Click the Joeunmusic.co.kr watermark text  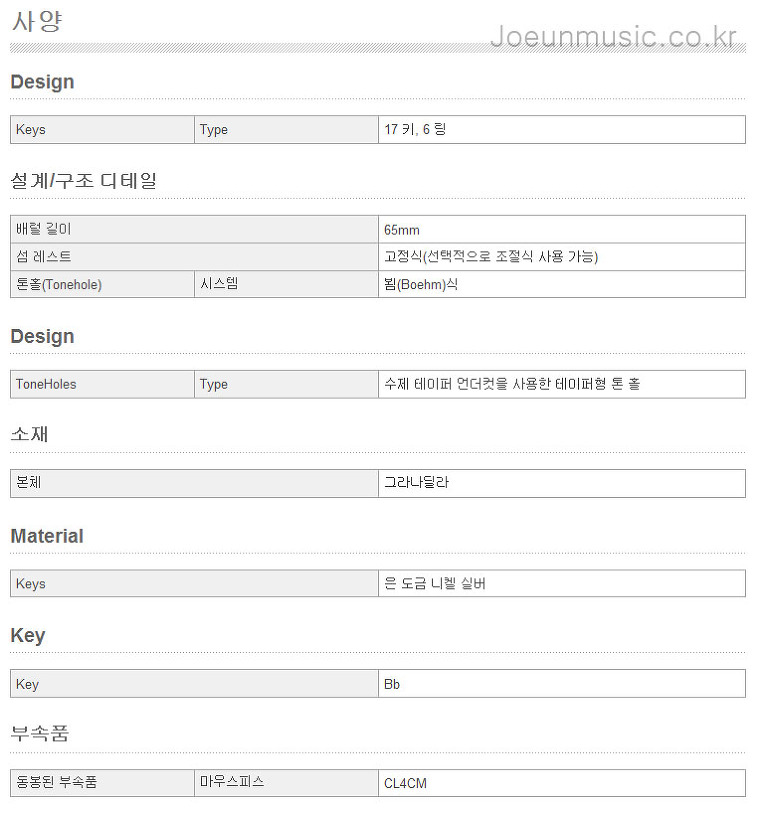[x=613, y=37]
